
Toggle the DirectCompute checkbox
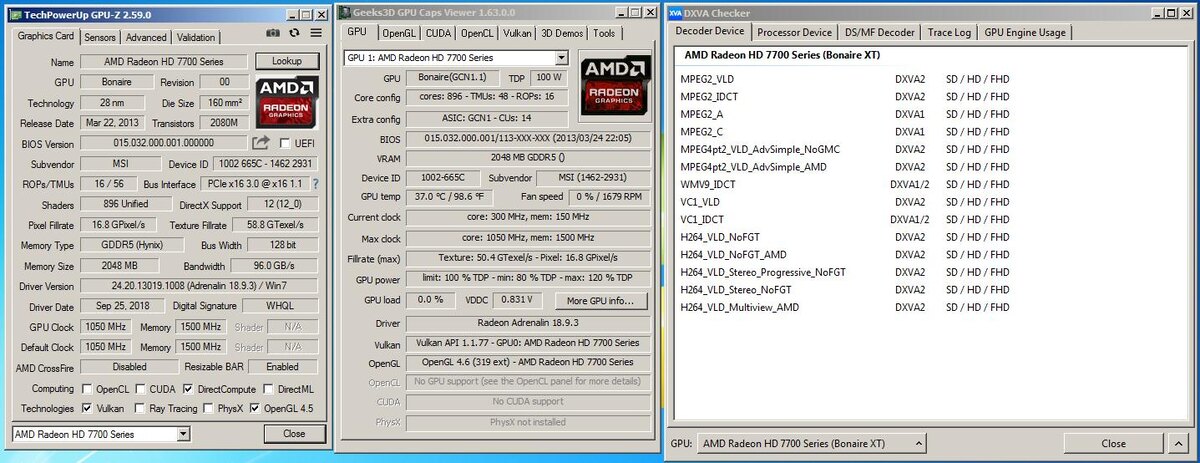188,388
